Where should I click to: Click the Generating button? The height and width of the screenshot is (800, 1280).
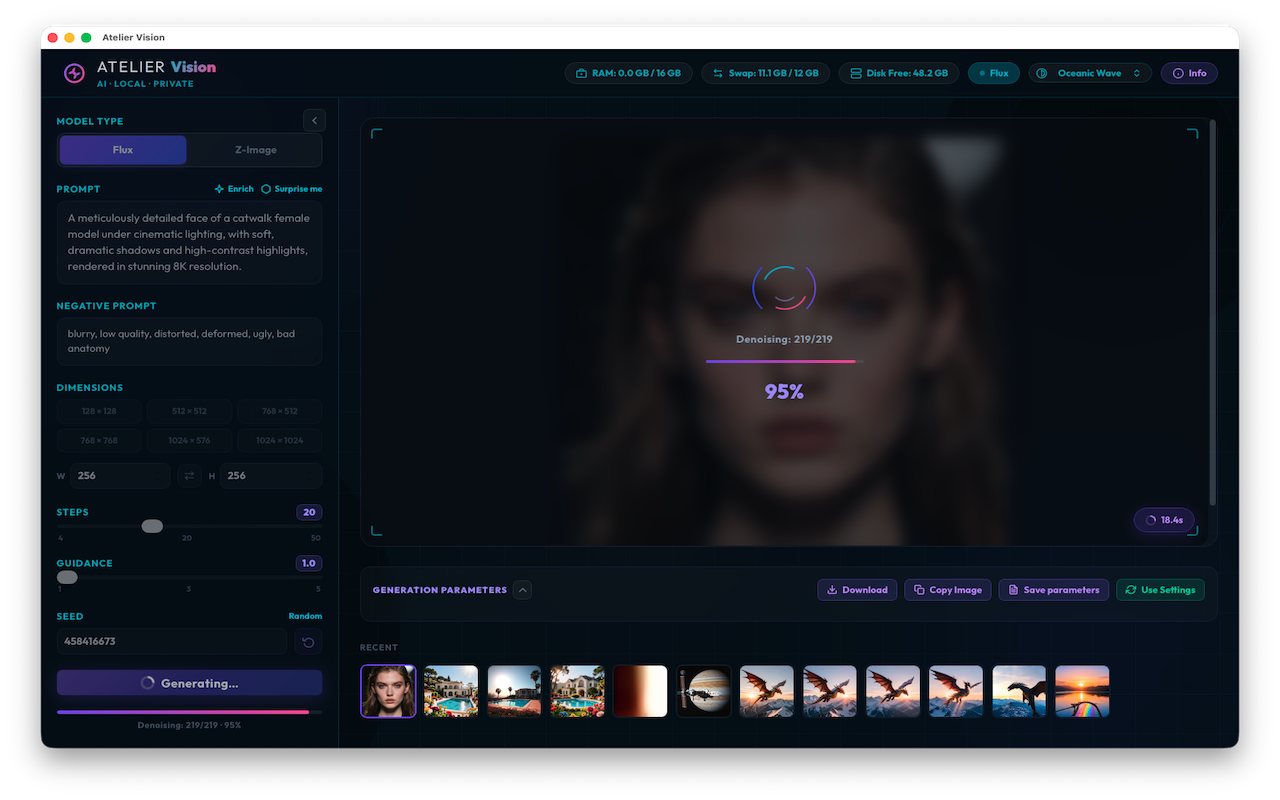pos(189,683)
